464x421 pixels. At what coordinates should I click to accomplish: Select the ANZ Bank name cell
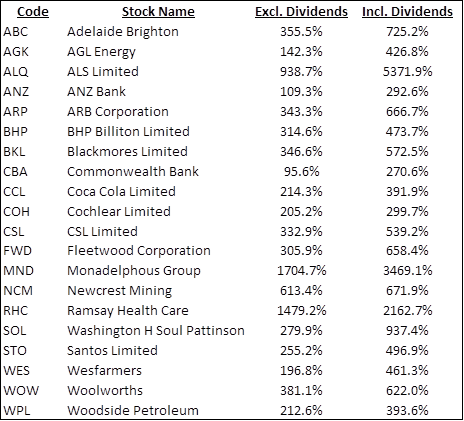click(96, 92)
